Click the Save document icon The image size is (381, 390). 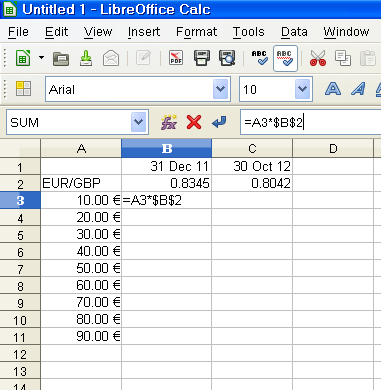coord(86,58)
